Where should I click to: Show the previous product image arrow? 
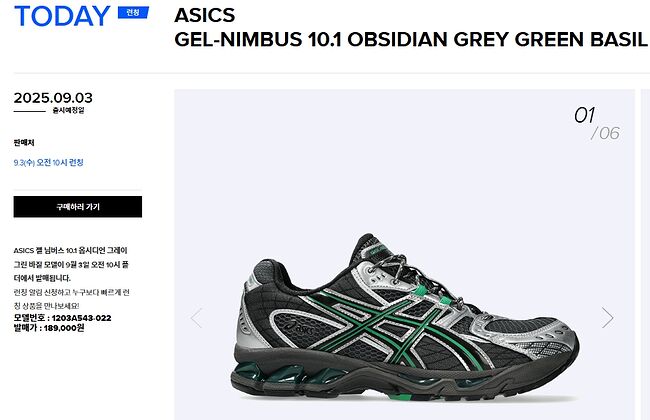(x=196, y=318)
